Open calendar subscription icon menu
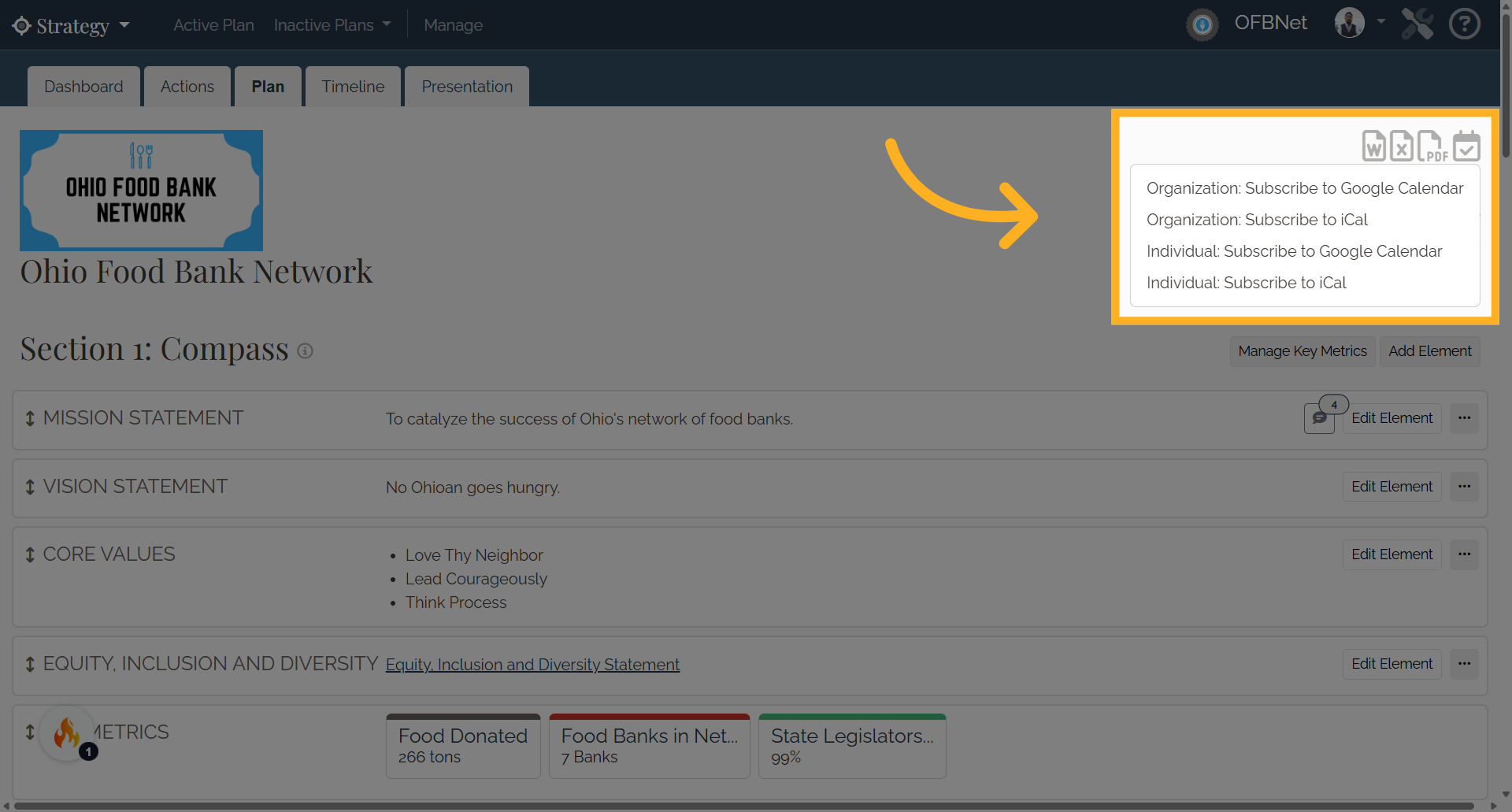The image size is (1512, 812). pos(1466,146)
